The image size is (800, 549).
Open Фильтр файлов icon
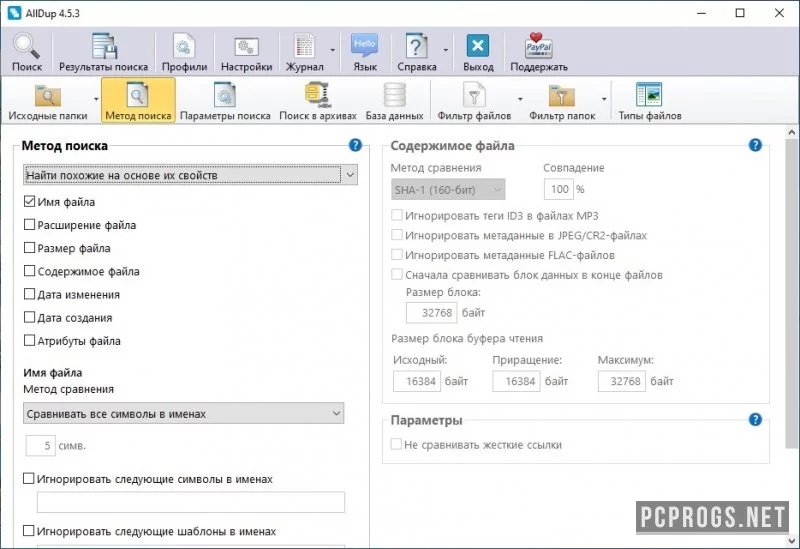point(474,101)
